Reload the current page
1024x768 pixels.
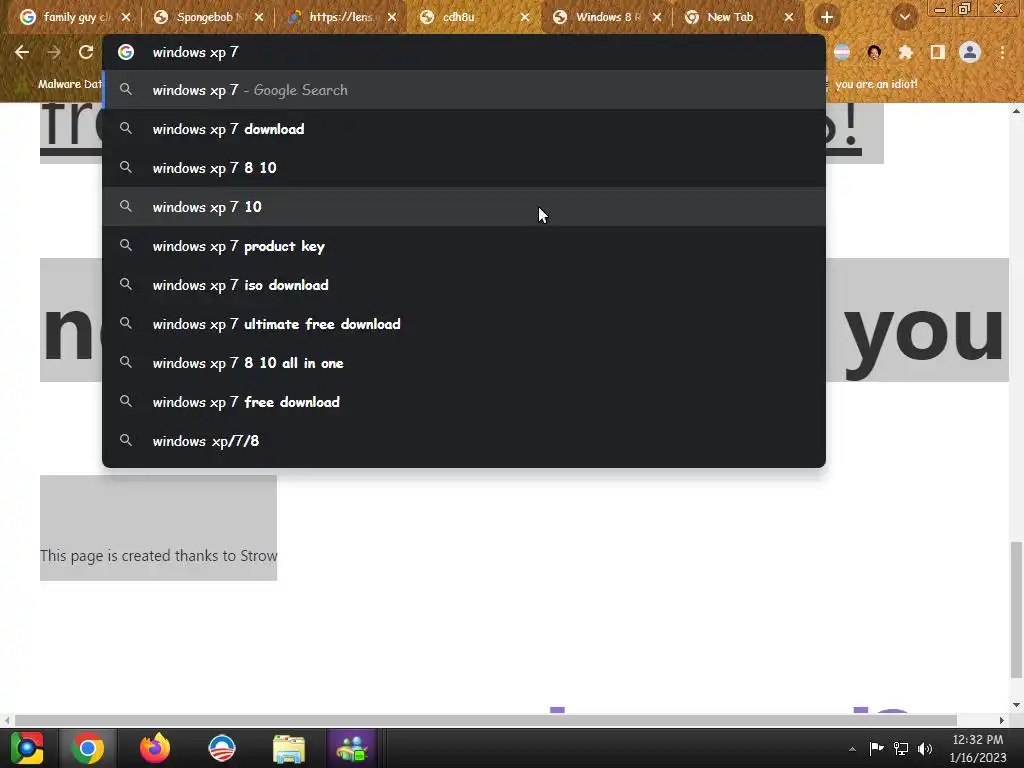point(86,52)
